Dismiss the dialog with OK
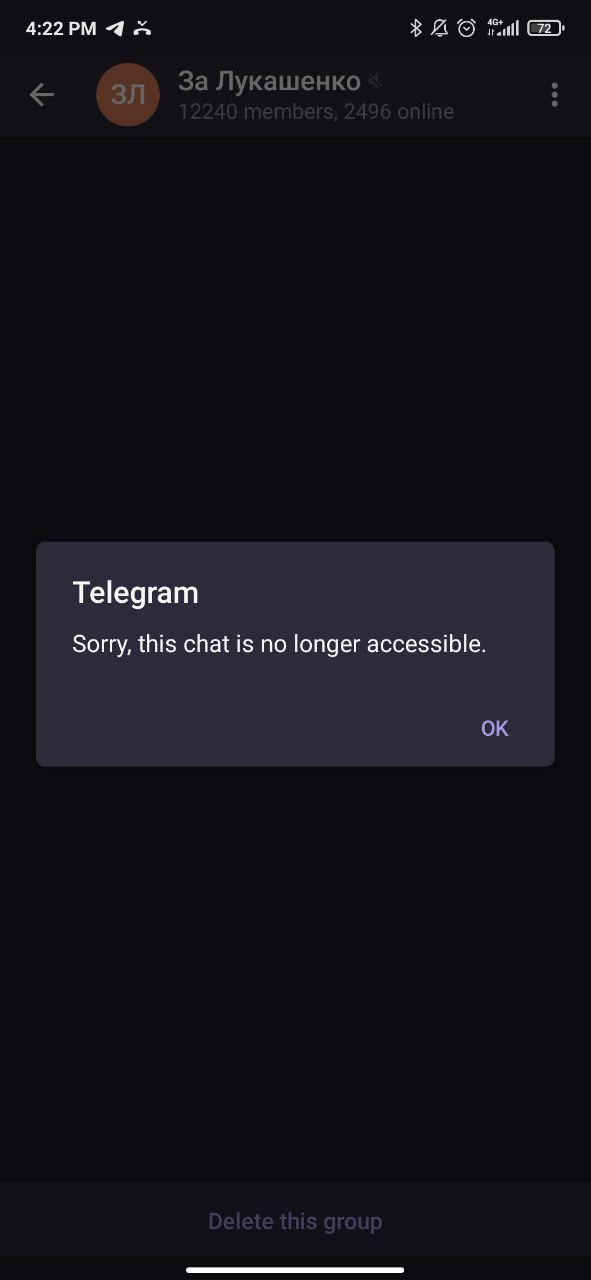591x1280 pixels. click(x=495, y=728)
